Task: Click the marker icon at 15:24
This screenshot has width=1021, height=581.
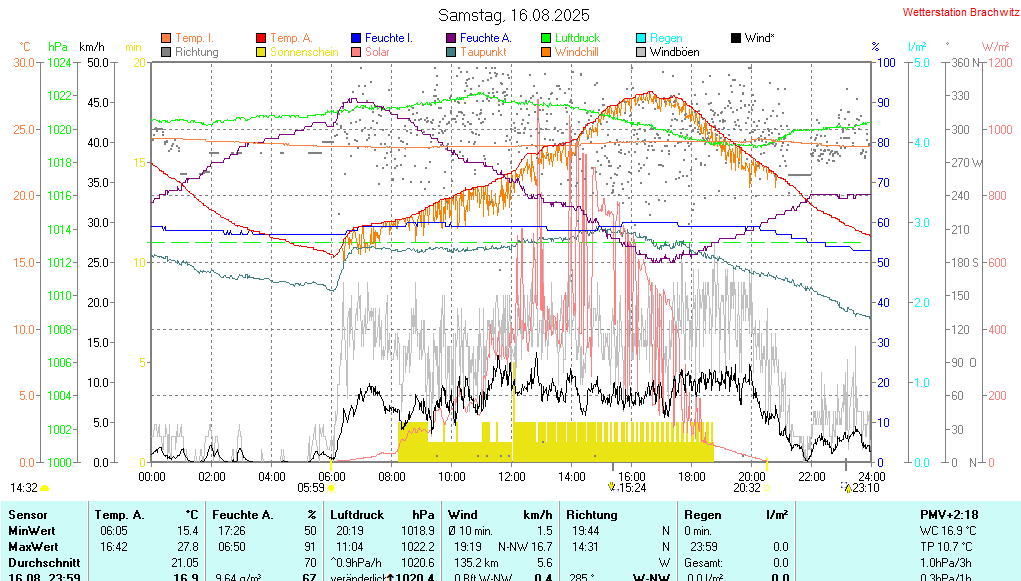Action: [x=612, y=488]
